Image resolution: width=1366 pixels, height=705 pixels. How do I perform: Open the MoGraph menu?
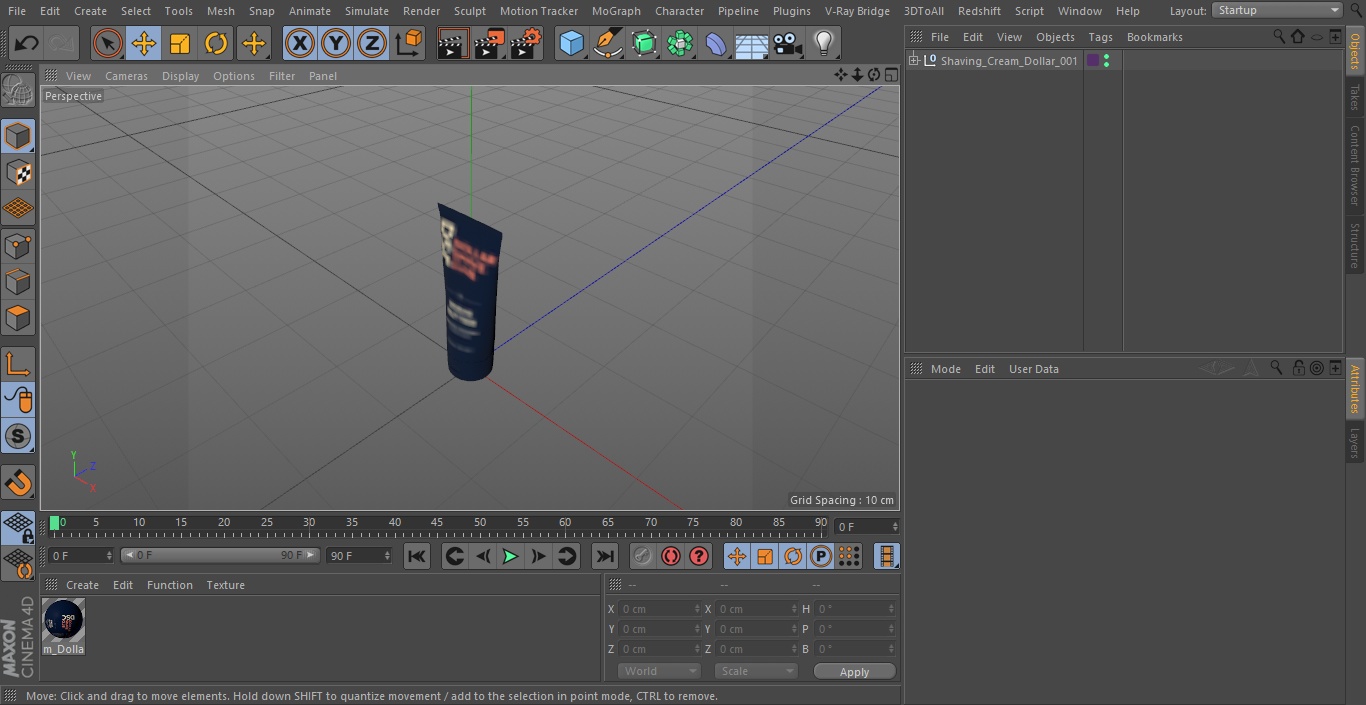616,11
